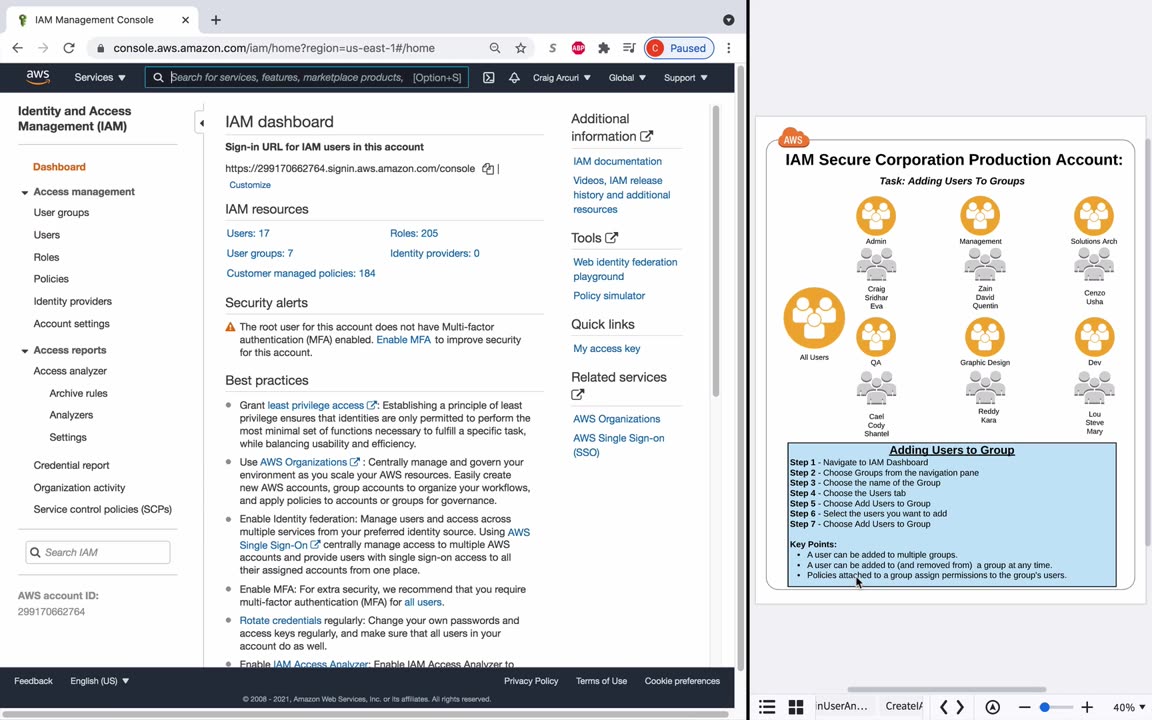This screenshot has width=1152, height=720.
Task: Select Roles in the sidebar
Action: point(46,257)
